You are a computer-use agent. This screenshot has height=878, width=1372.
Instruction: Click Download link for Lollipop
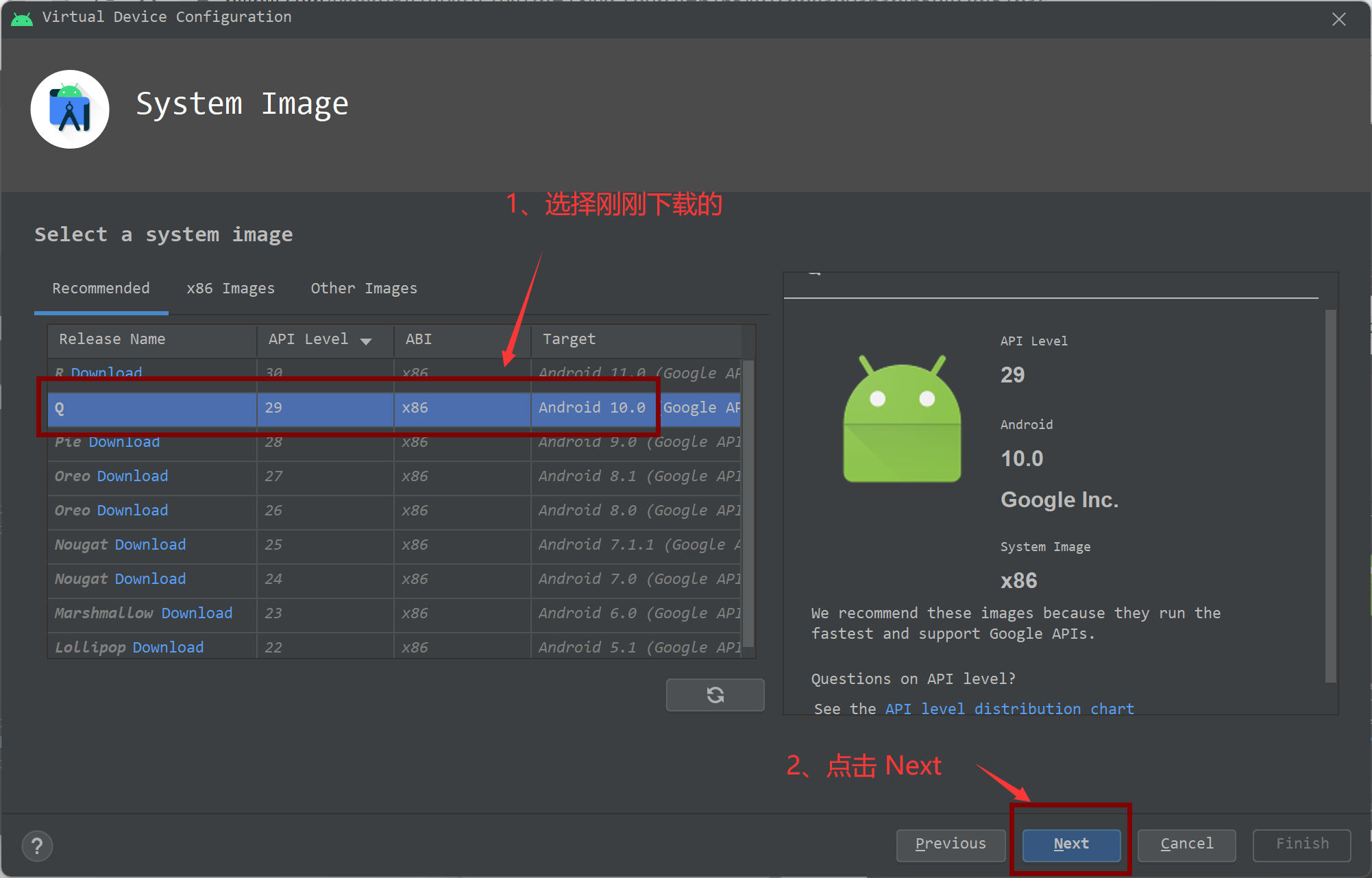(x=168, y=648)
